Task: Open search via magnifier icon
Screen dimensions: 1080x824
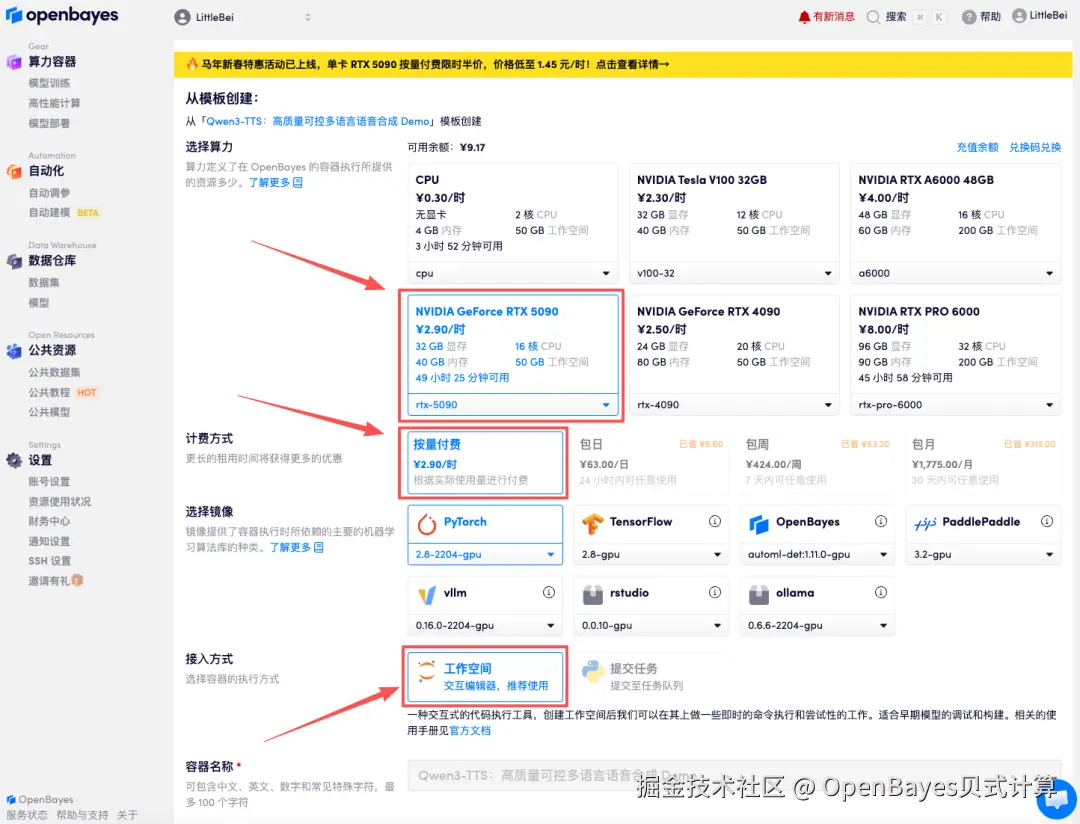Action: 873,16
